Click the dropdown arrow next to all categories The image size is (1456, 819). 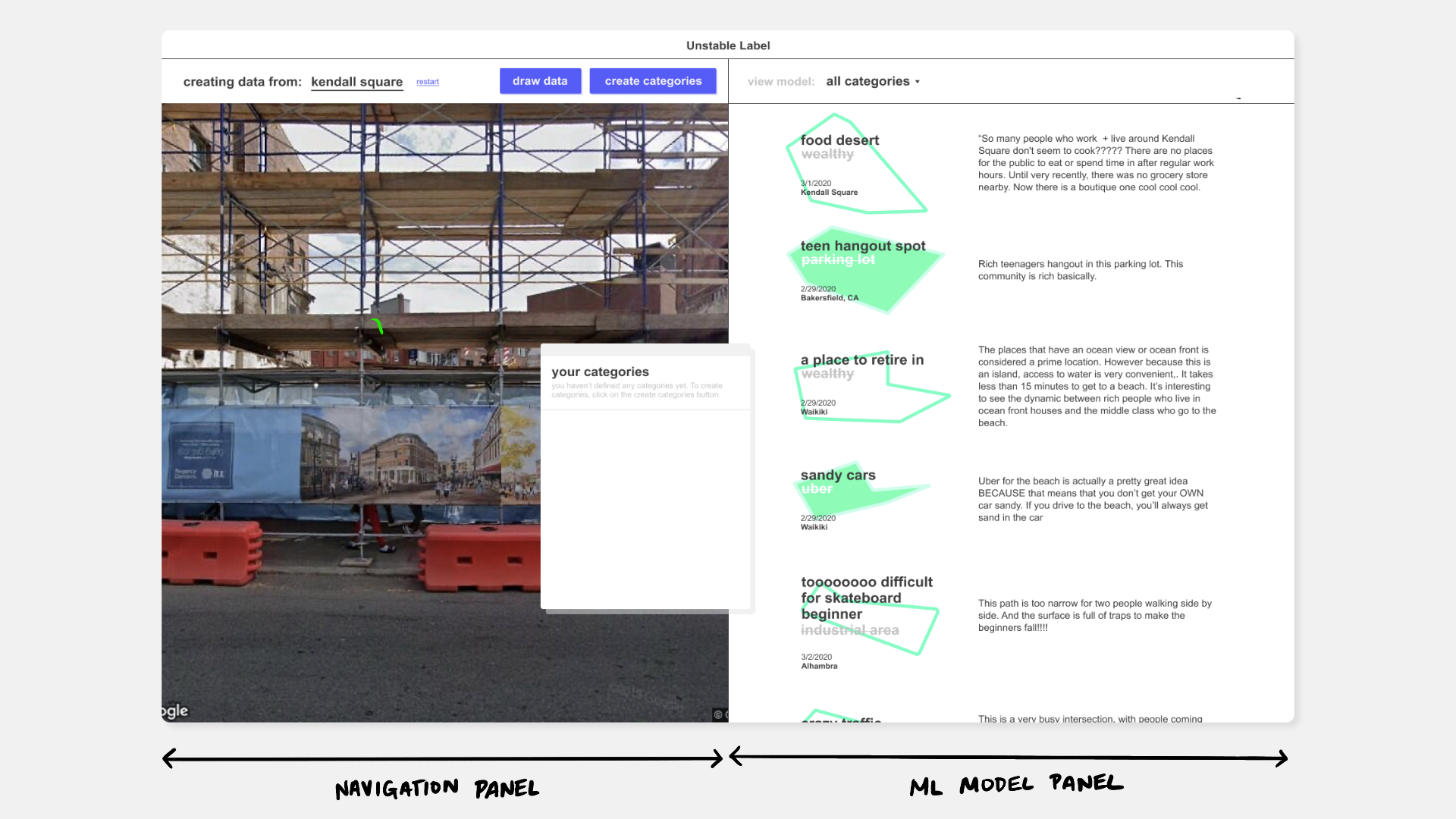tap(918, 82)
